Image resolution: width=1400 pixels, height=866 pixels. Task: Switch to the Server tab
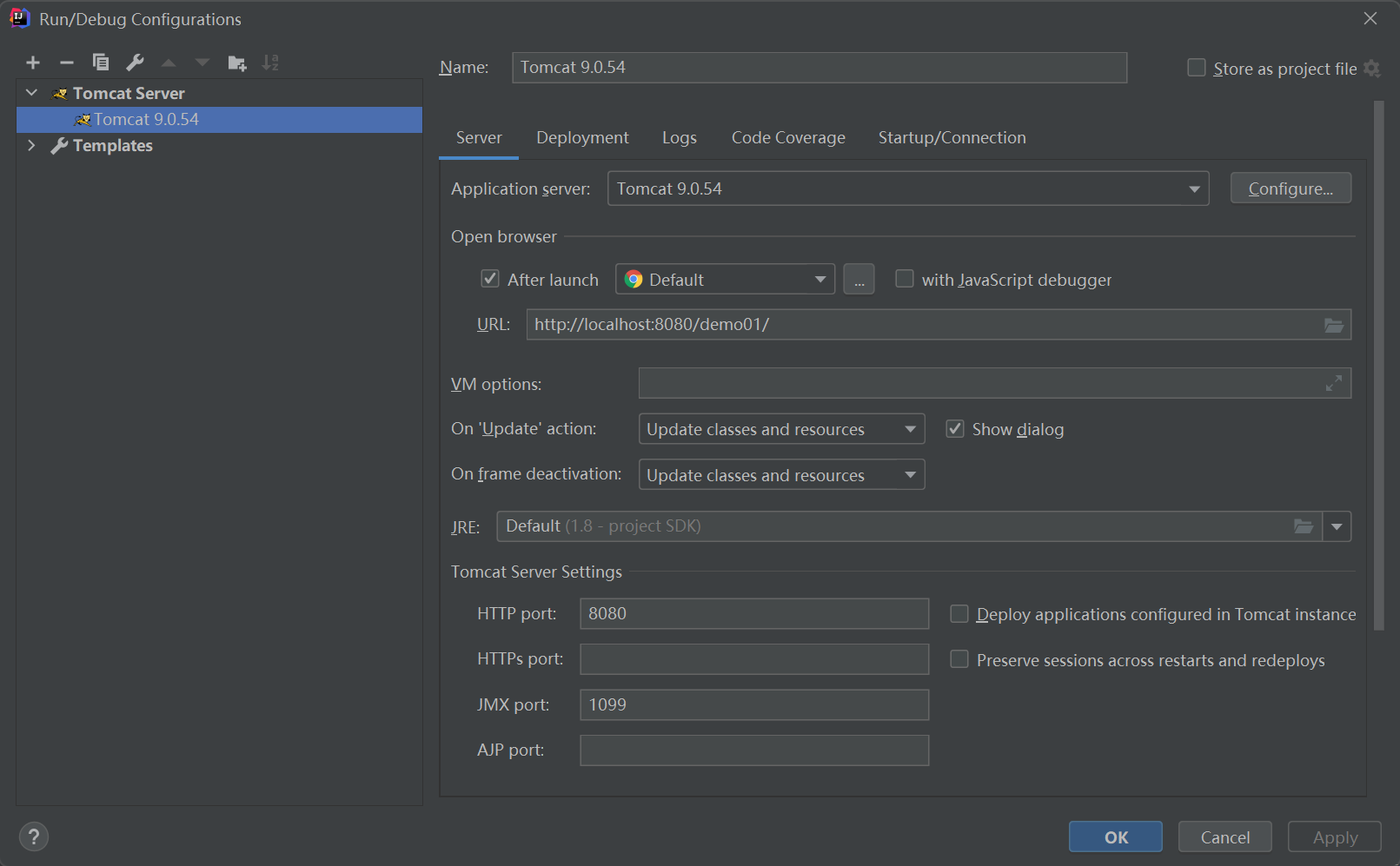click(479, 138)
